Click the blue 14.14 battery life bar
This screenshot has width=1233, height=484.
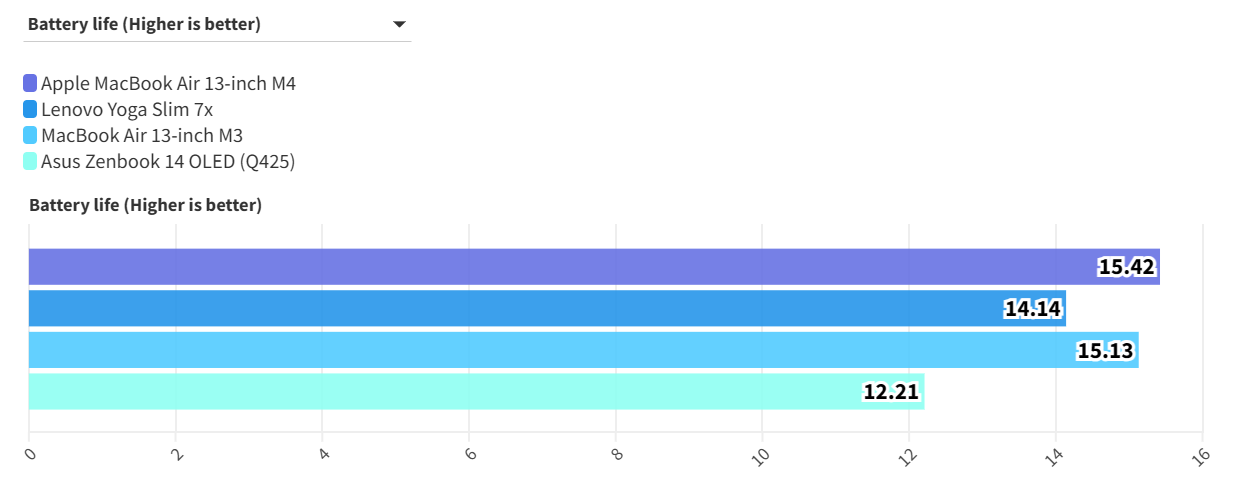tap(500, 308)
